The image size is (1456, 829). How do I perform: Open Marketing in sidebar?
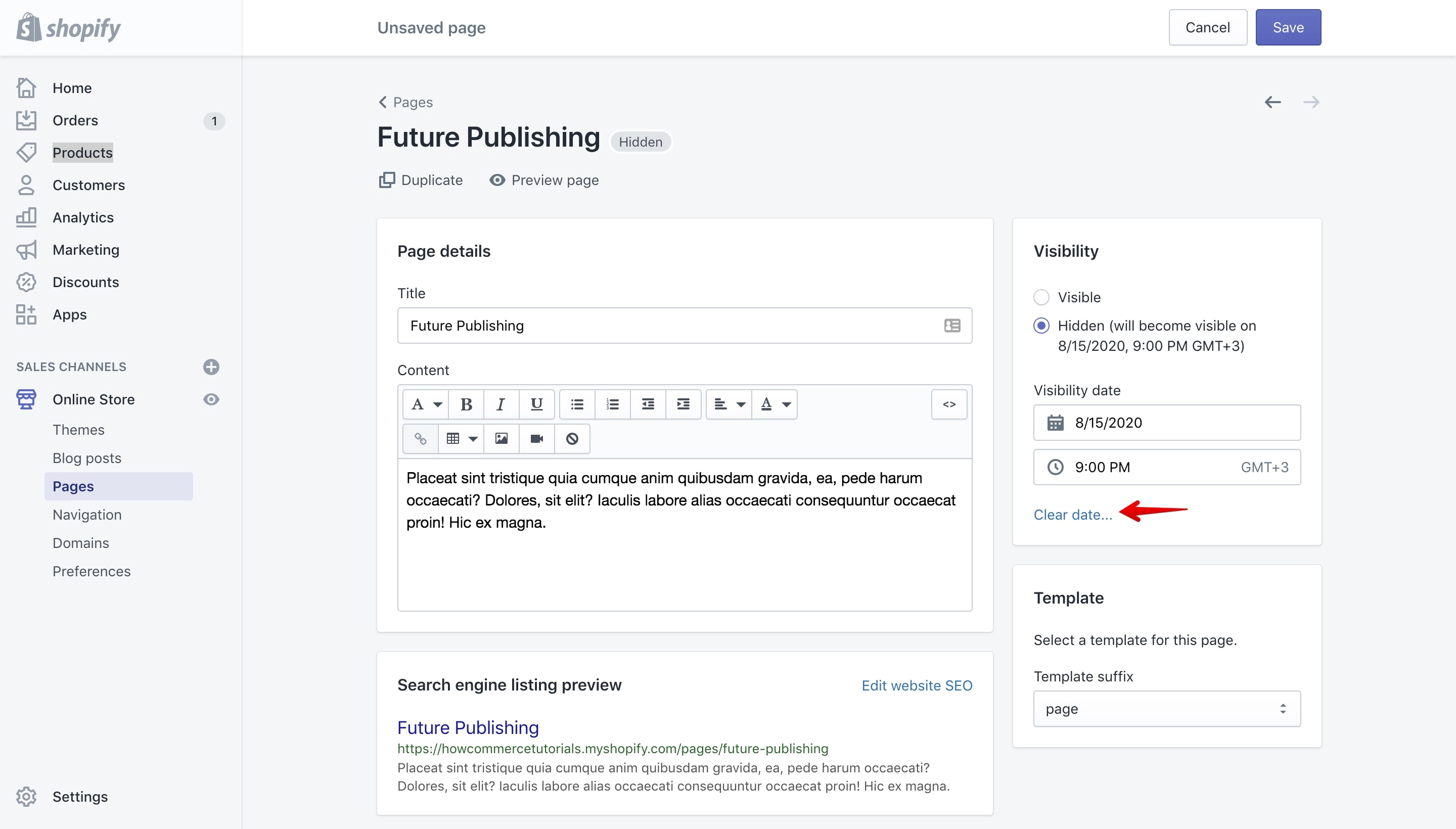(85, 250)
